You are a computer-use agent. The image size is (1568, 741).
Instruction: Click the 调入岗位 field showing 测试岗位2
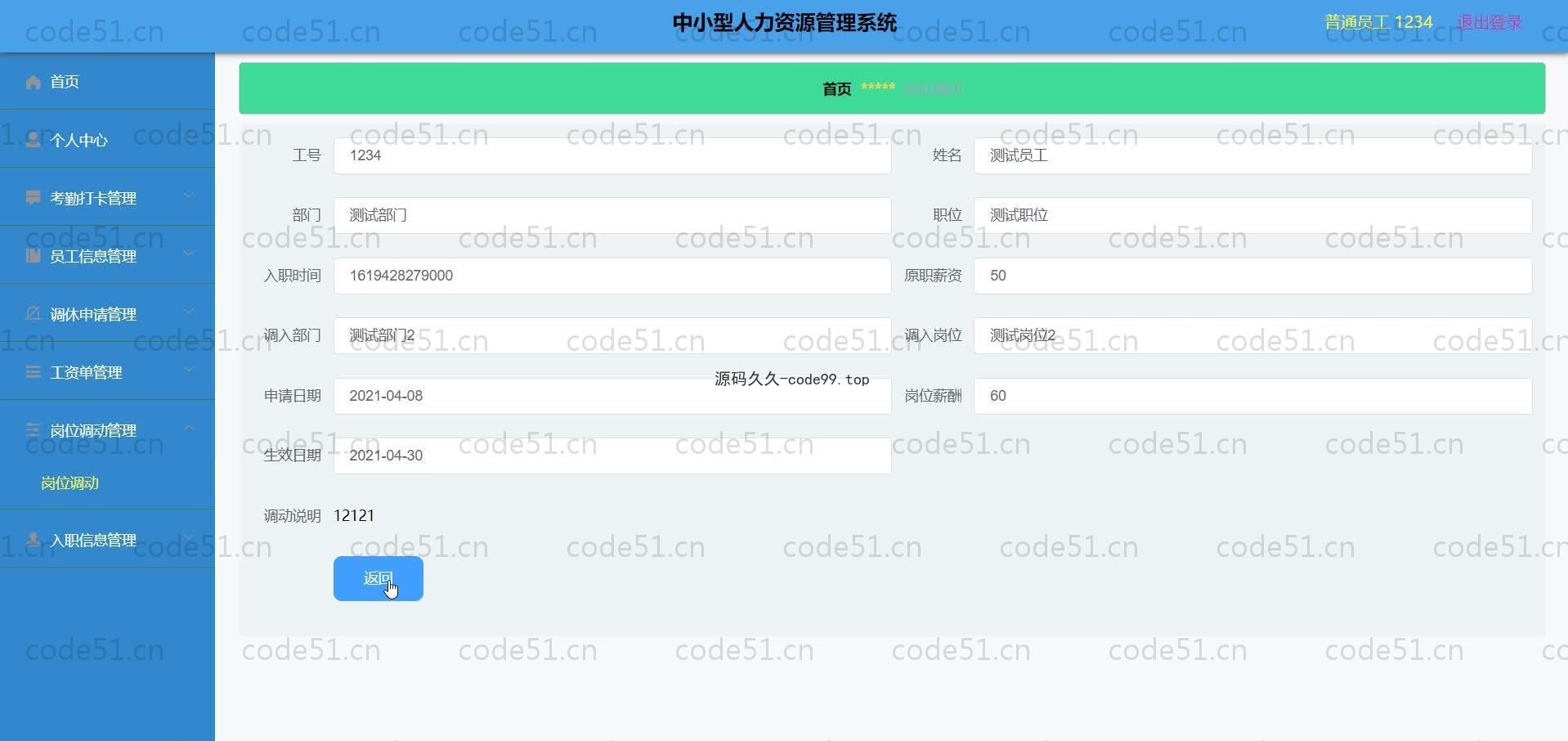1252,335
